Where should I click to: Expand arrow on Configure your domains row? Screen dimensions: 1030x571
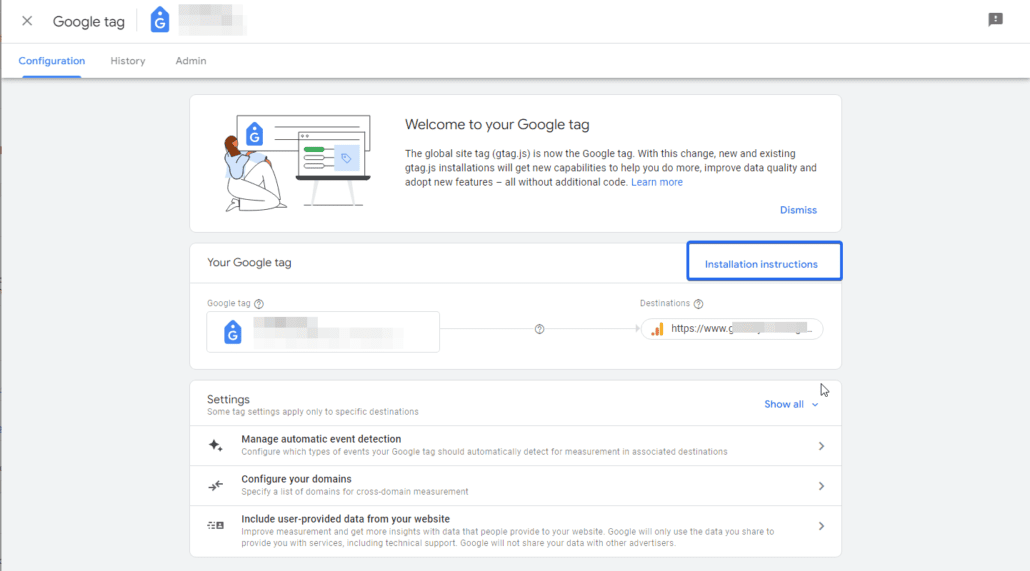click(x=821, y=486)
